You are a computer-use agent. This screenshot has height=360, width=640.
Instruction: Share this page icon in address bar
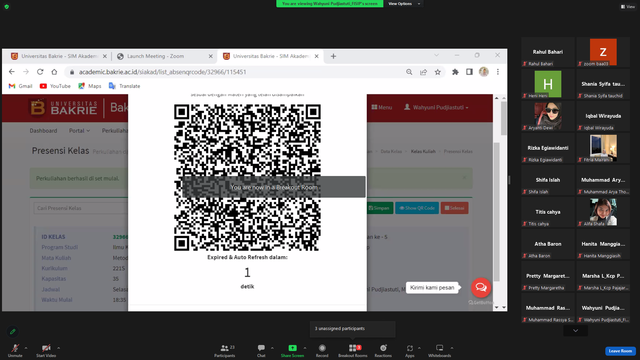[423, 72]
